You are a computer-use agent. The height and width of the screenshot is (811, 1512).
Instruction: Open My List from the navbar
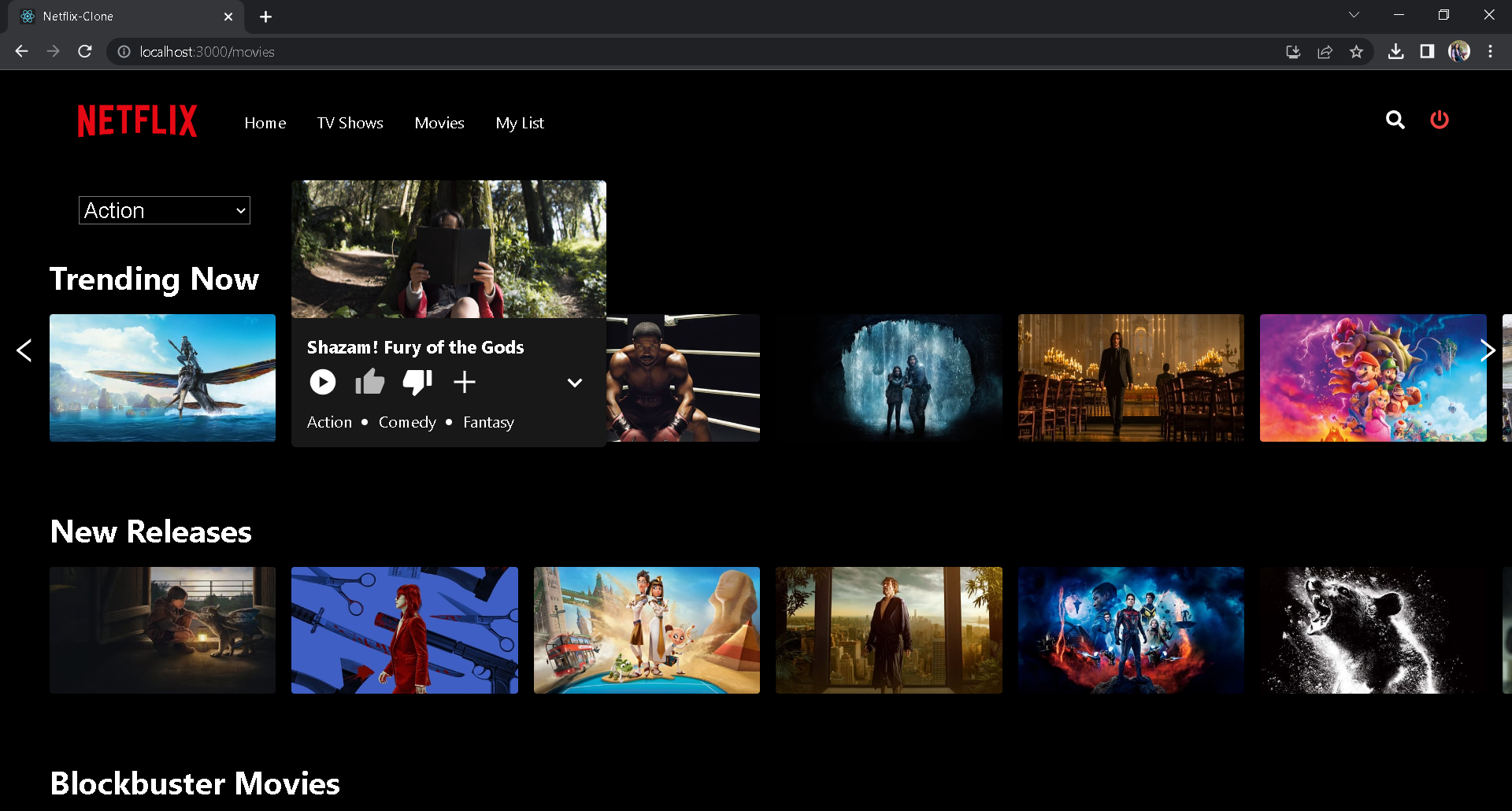pos(520,123)
